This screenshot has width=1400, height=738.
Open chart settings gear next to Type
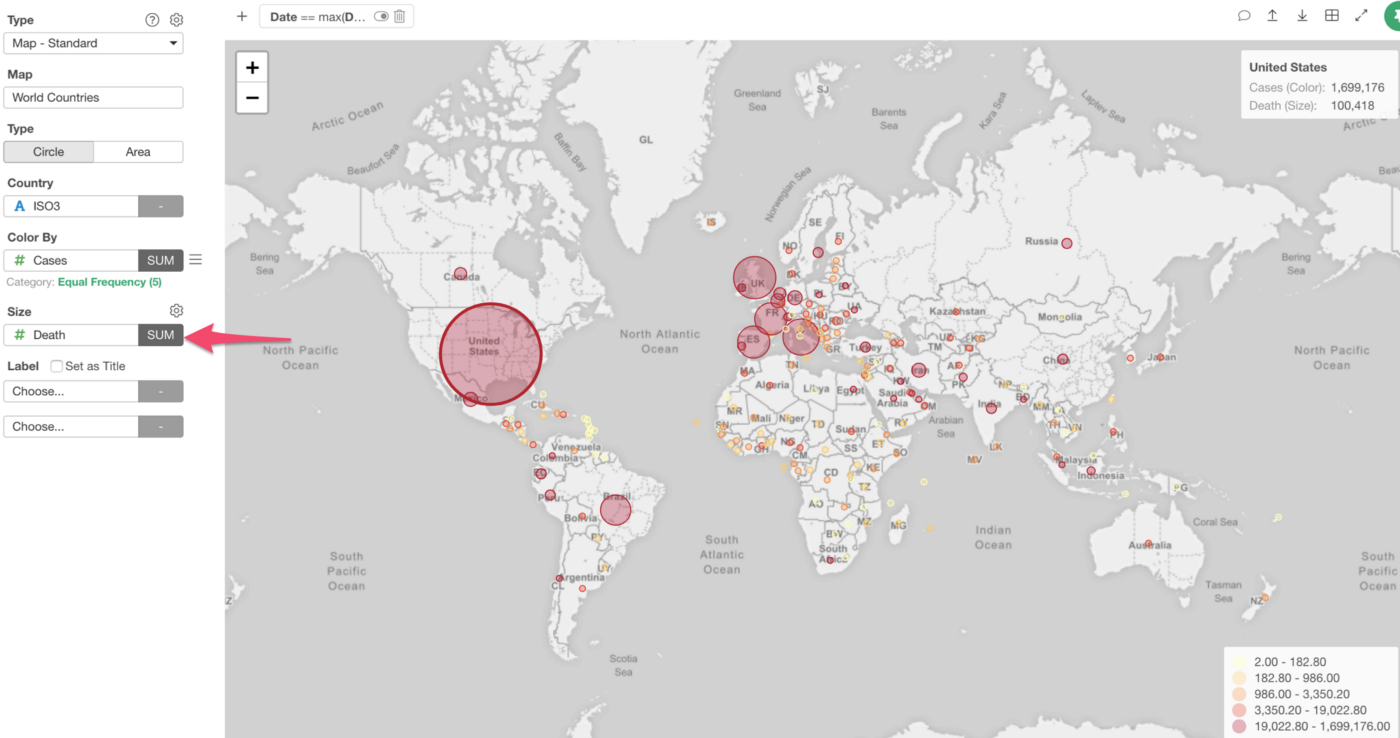coord(176,20)
